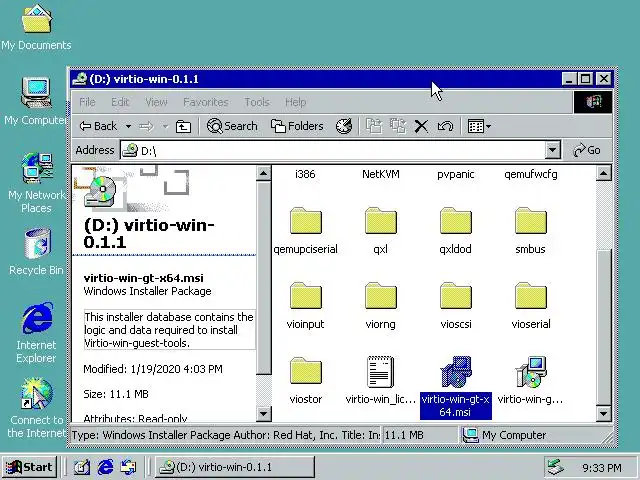The height and width of the screenshot is (480, 640).
Task: Open the Help menu
Action: [296, 102]
